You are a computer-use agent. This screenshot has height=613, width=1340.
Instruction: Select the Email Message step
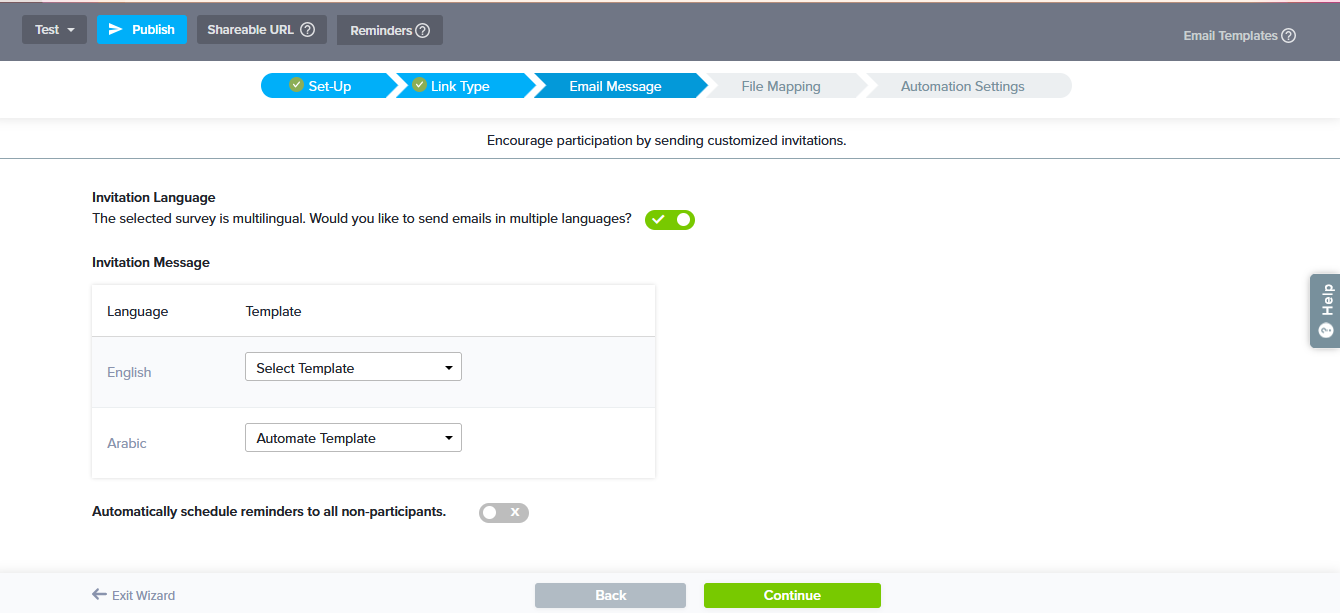click(x=615, y=87)
